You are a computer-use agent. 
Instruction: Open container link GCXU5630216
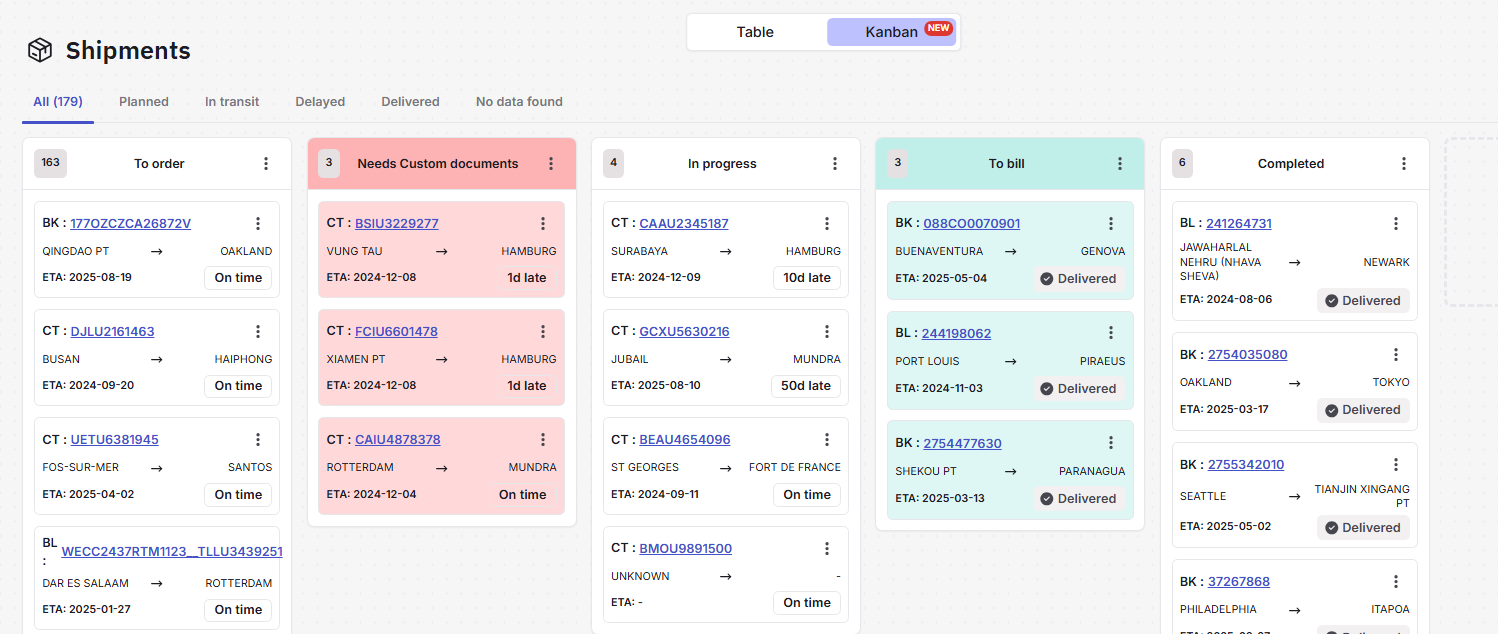click(x=685, y=331)
